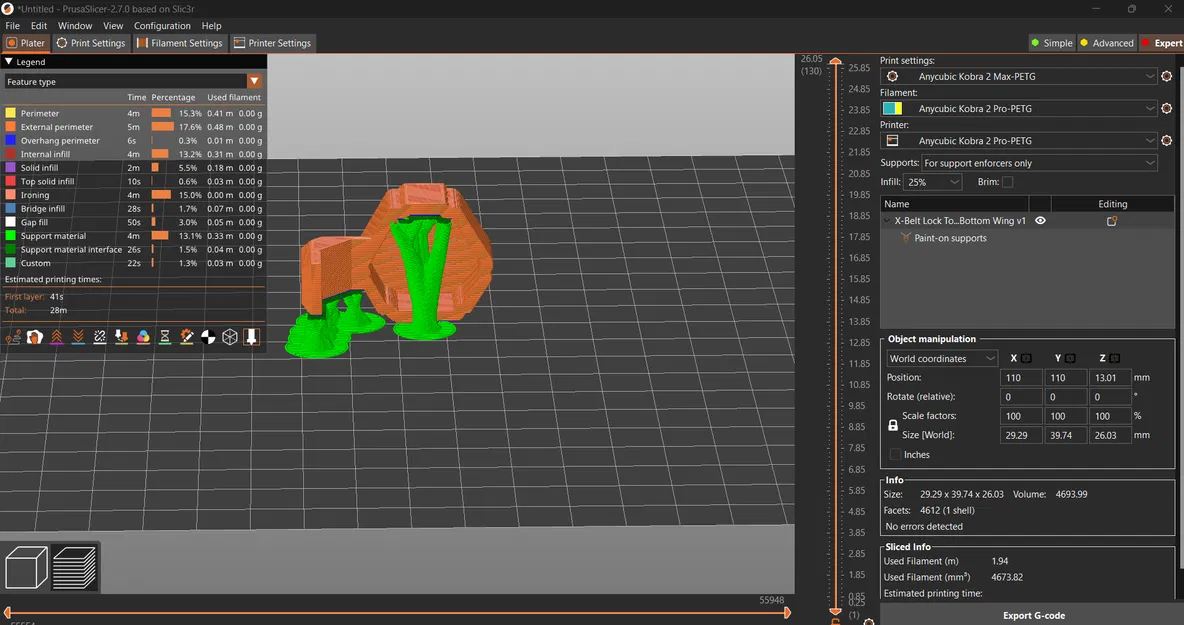The height and width of the screenshot is (625, 1184).
Task: Switch to sliced layers preview icon
Action: click(x=74, y=567)
